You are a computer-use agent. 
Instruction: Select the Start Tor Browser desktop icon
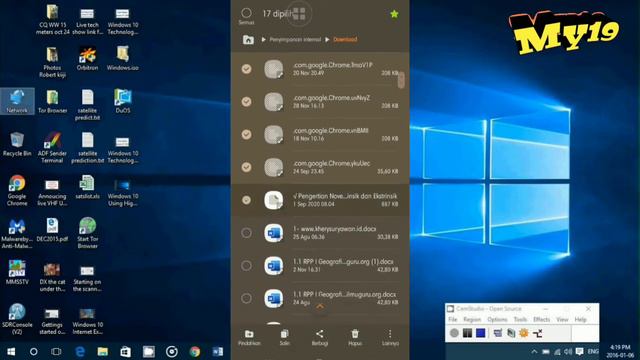(x=87, y=233)
